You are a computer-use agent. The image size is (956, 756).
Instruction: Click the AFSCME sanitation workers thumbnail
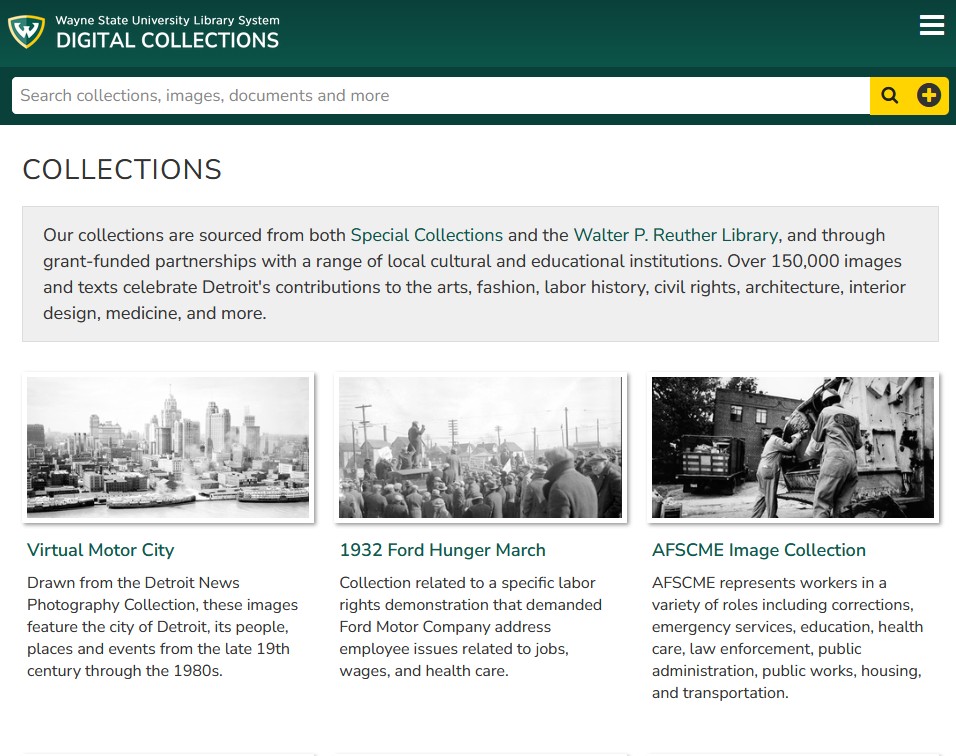click(793, 448)
